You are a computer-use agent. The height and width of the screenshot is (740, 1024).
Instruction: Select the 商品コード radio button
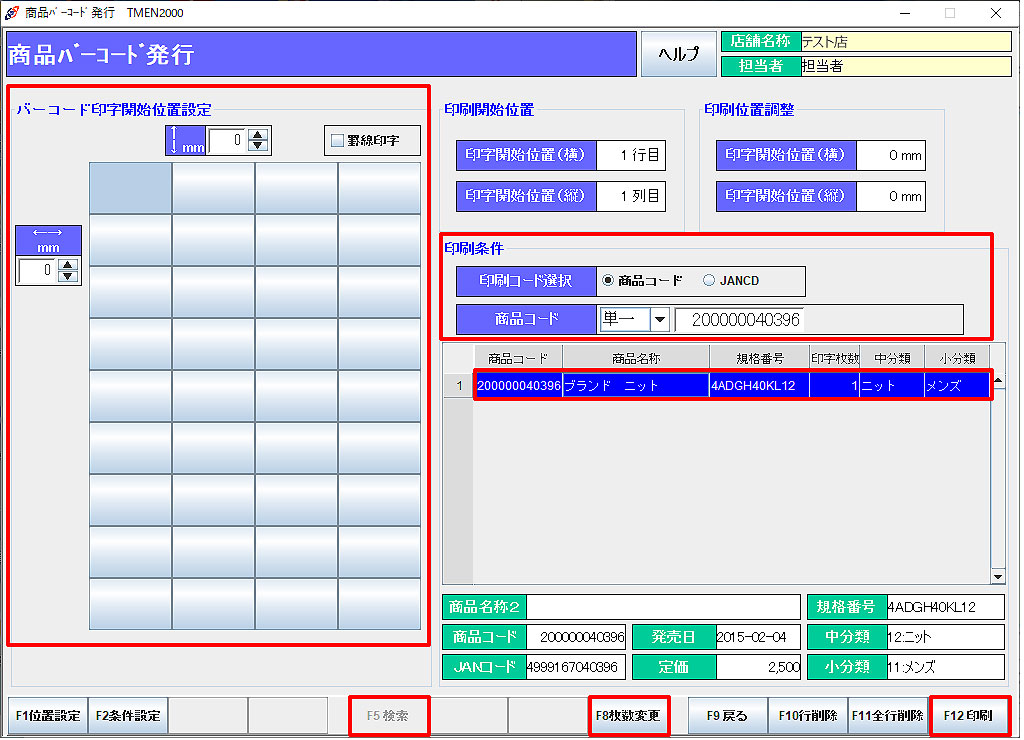608,281
